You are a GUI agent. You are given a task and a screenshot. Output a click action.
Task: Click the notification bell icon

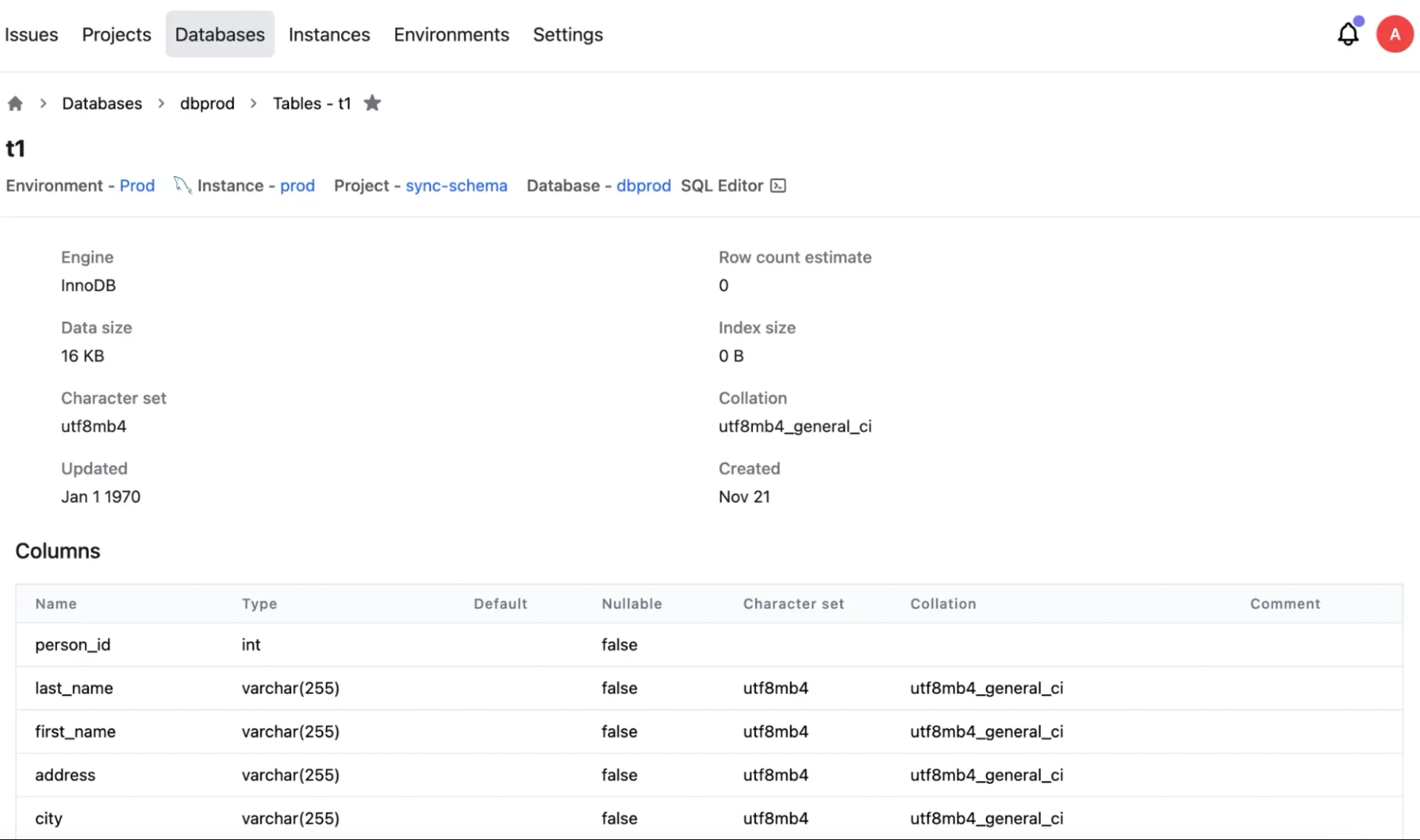[1349, 34]
